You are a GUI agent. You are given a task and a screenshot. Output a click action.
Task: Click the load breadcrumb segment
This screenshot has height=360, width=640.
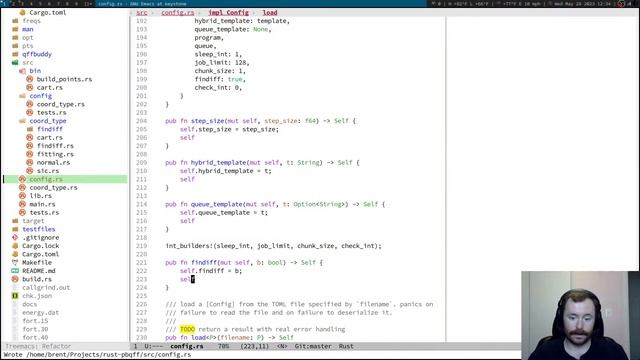click(270, 13)
